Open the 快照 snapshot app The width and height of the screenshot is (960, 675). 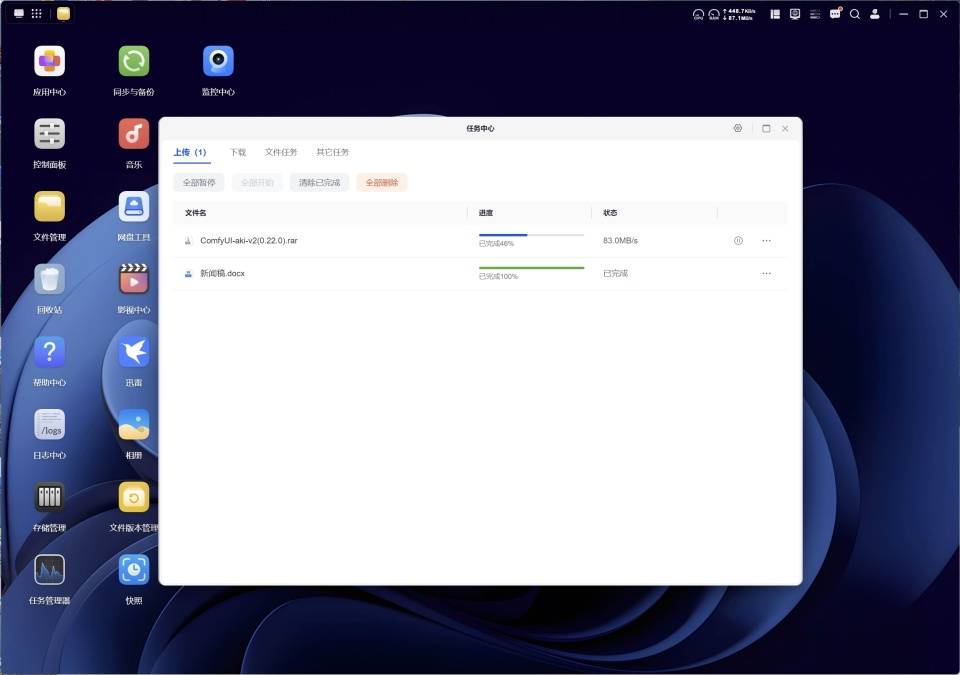pos(133,570)
